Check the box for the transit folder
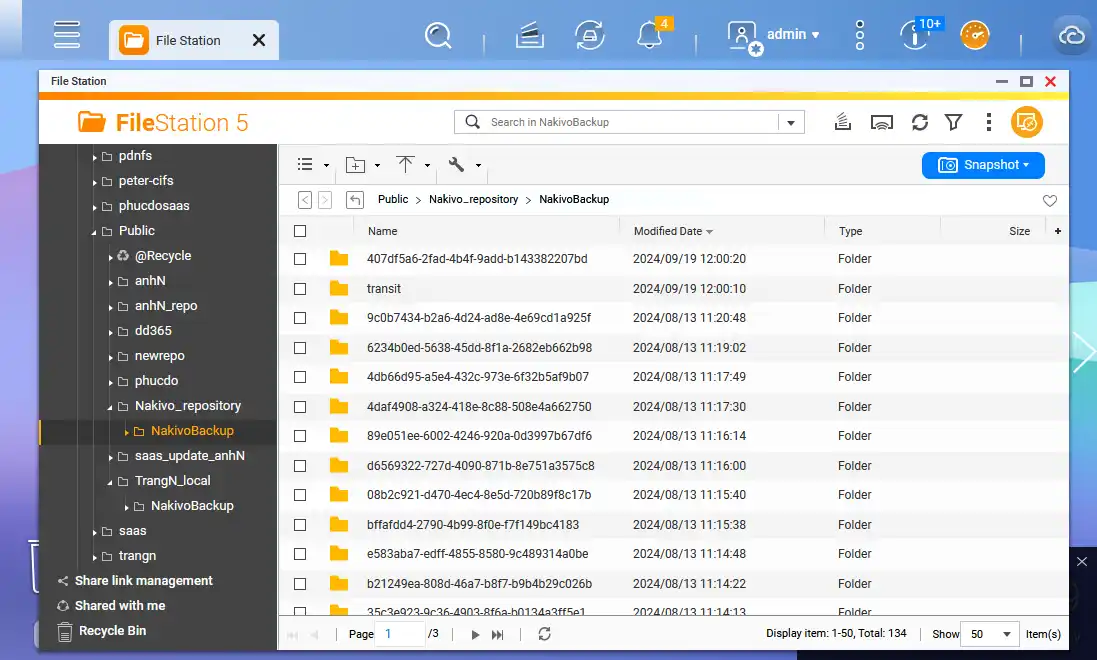 (x=300, y=288)
